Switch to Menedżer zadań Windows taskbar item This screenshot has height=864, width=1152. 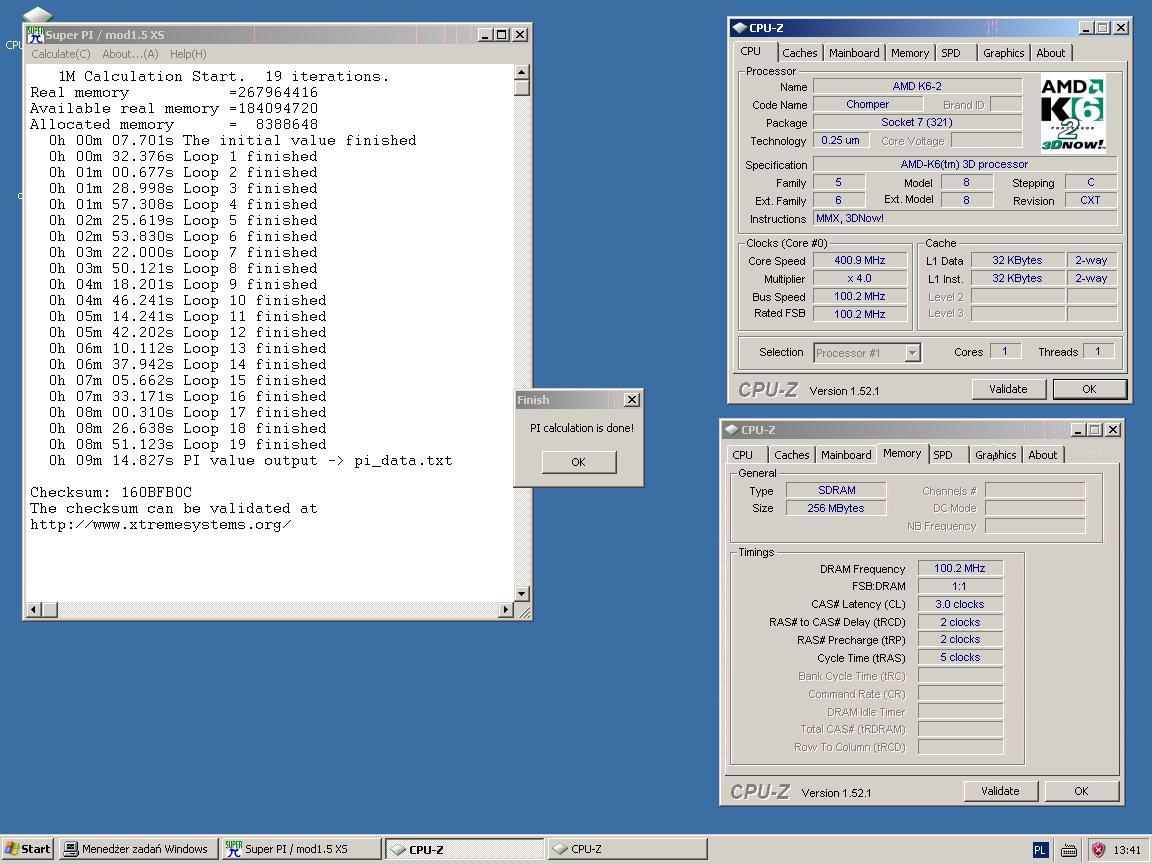click(138, 849)
